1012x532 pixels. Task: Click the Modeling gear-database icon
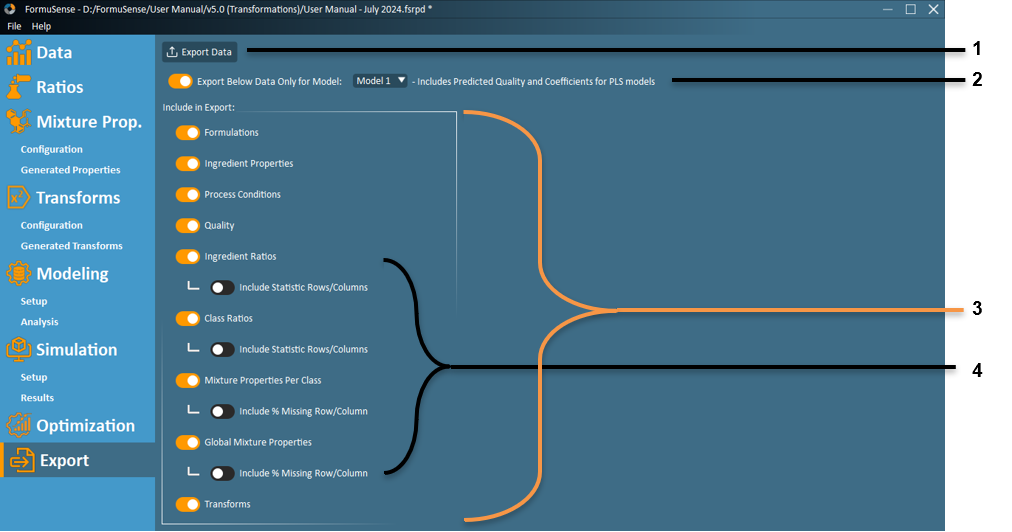(x=18, y=274)
